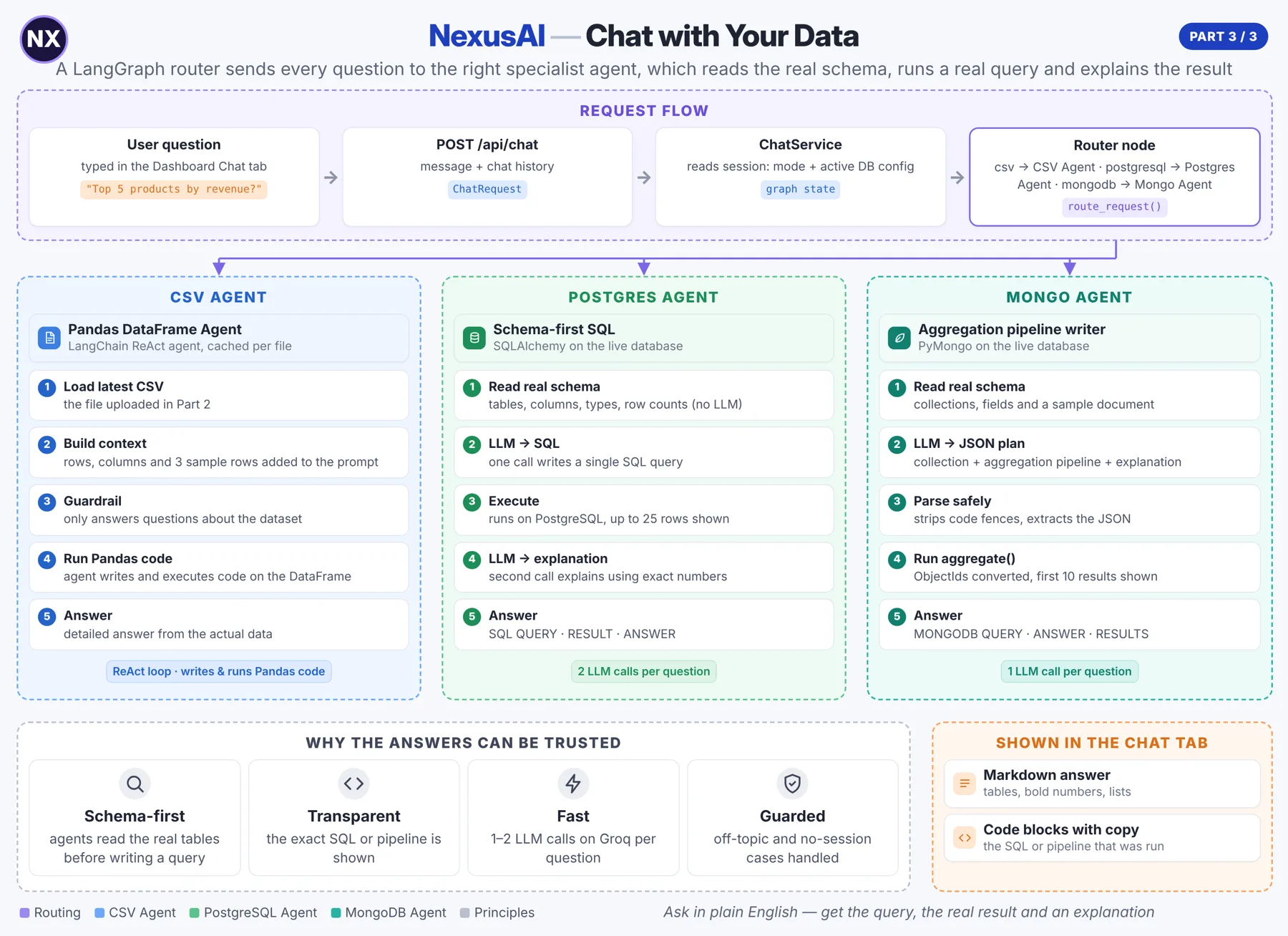Click the Pandas DataFrame Agent document icon
1288x936 pixels.
49,338
